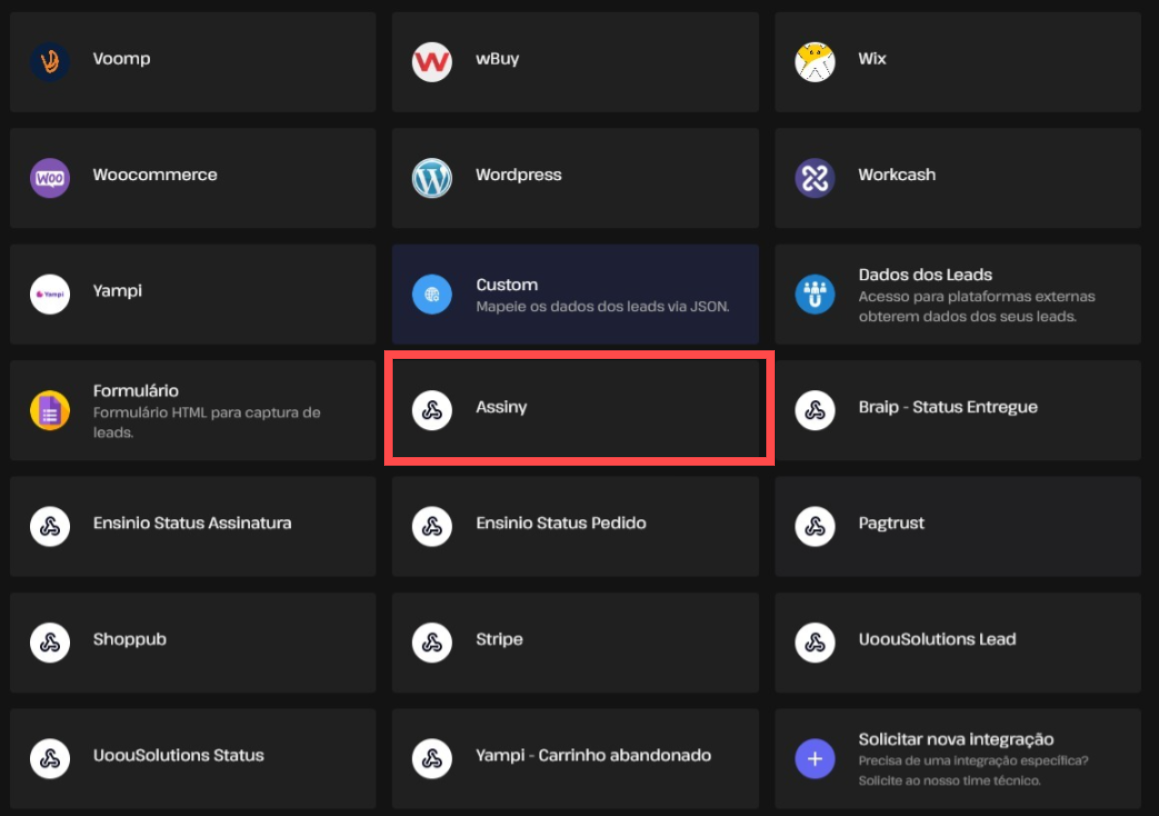Click the plus icon for Solicitar nova integração
This screenshot has width=1159, height=816.
[x=815, y=758]
